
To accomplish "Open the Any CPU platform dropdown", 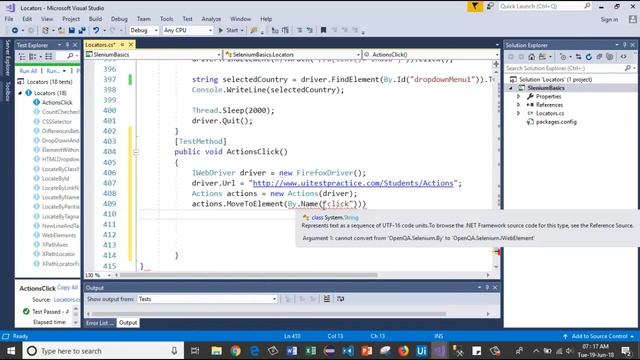I will click(188, 30).
